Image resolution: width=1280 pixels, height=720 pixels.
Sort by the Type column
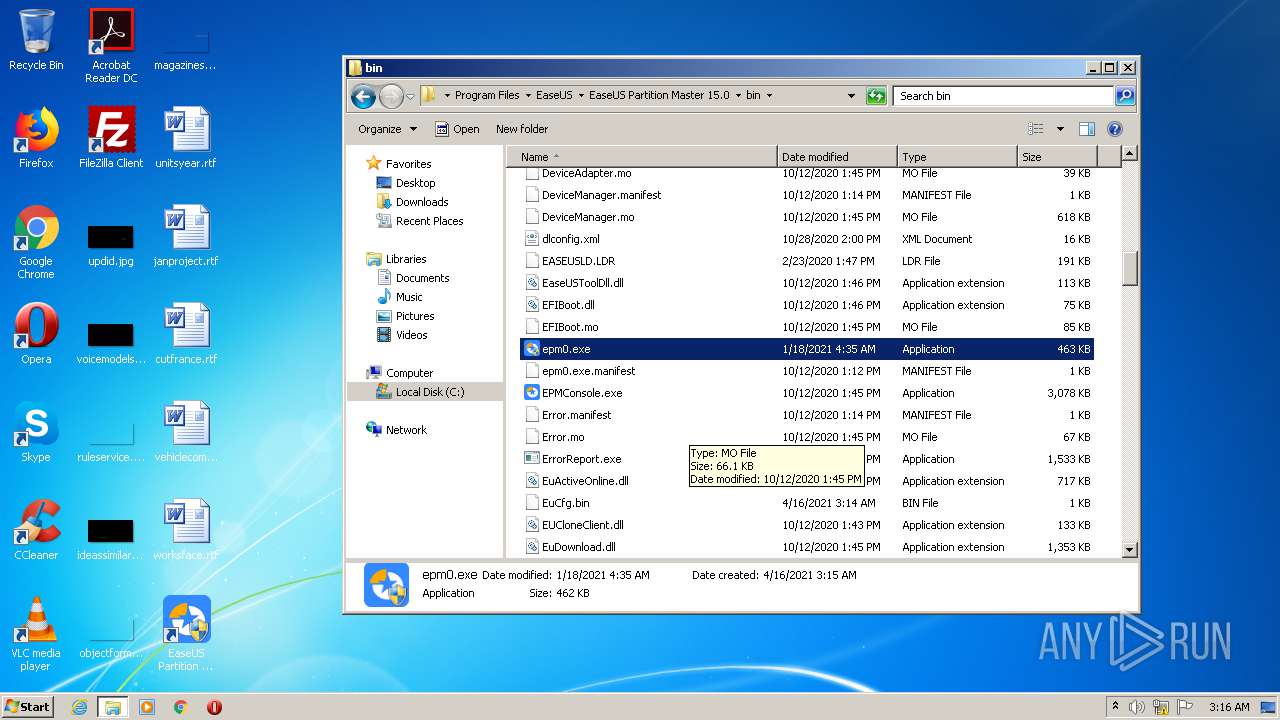(957, 157)
